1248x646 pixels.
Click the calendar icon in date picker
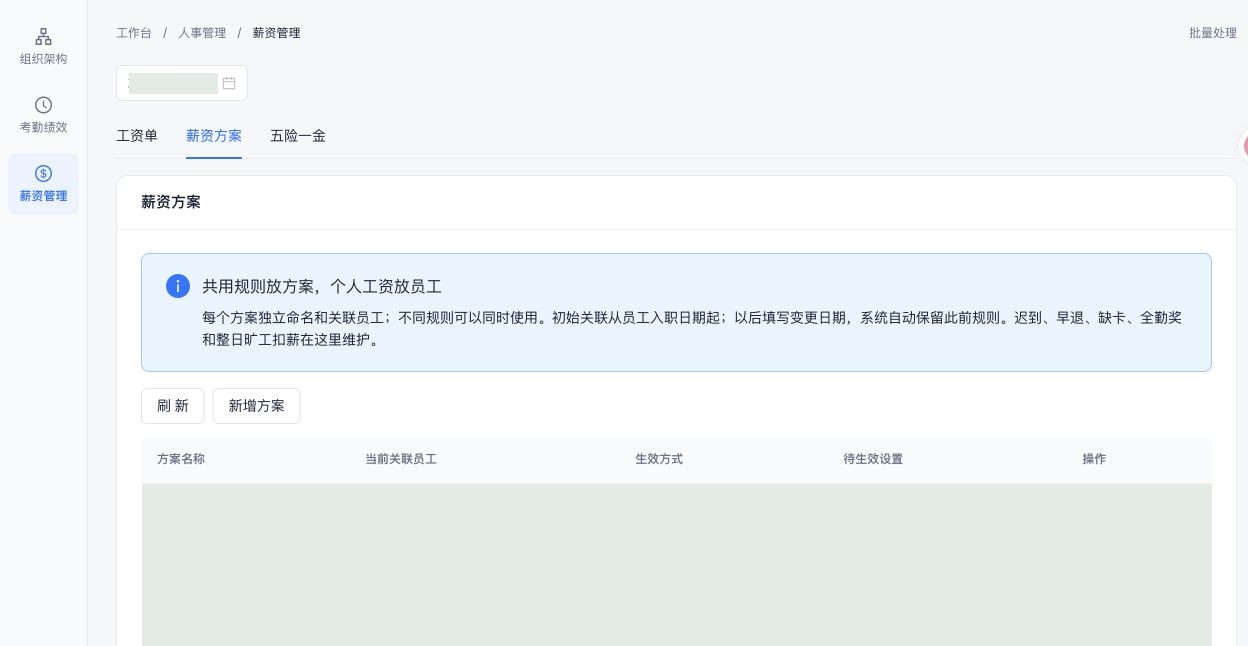(x=229, y=83)
